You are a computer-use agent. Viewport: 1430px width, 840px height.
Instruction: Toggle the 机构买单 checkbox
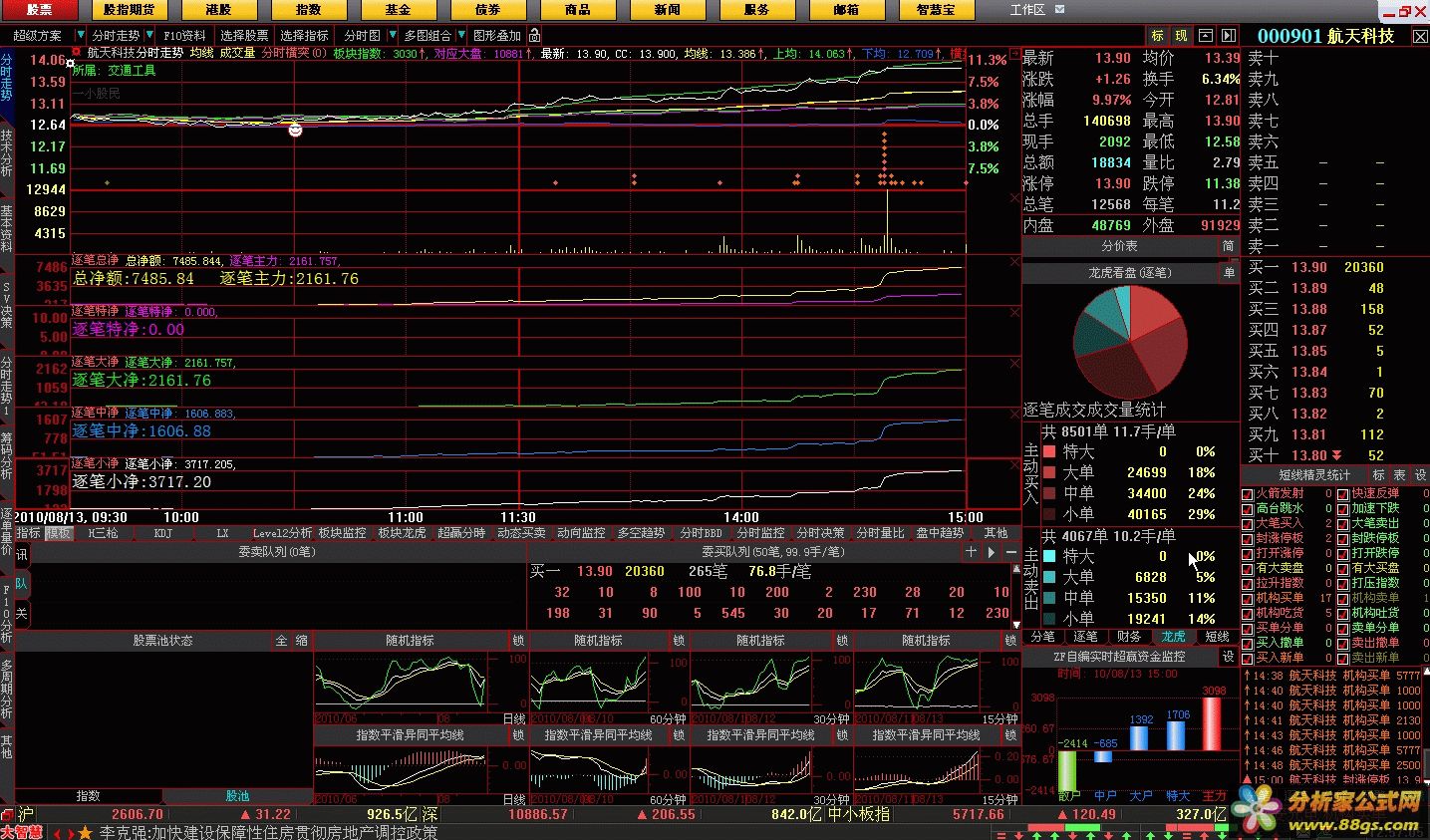pyautogui.click(x=1248, y=599)
